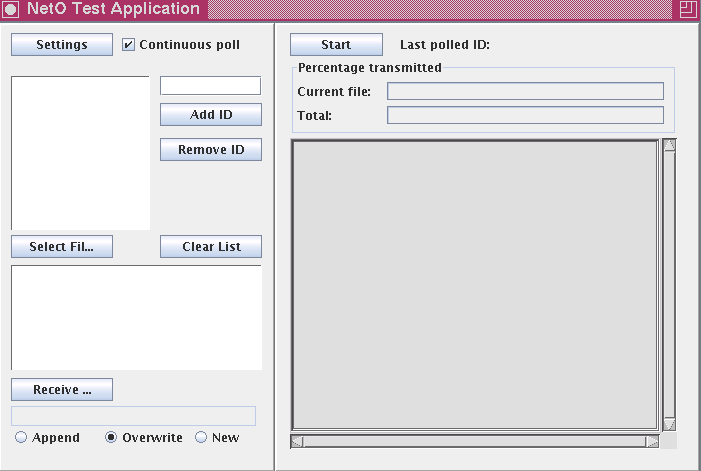Screen dimensions: 701x471
Task: Choose the Overwrite radio option
Action: pos(111,437)
